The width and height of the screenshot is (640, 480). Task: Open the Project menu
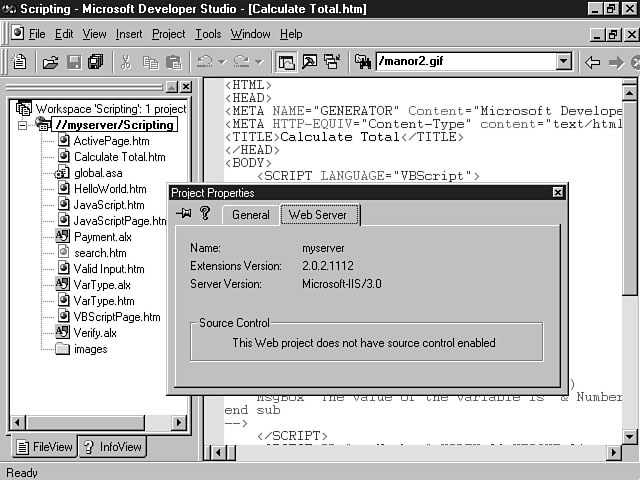point(168,34)
